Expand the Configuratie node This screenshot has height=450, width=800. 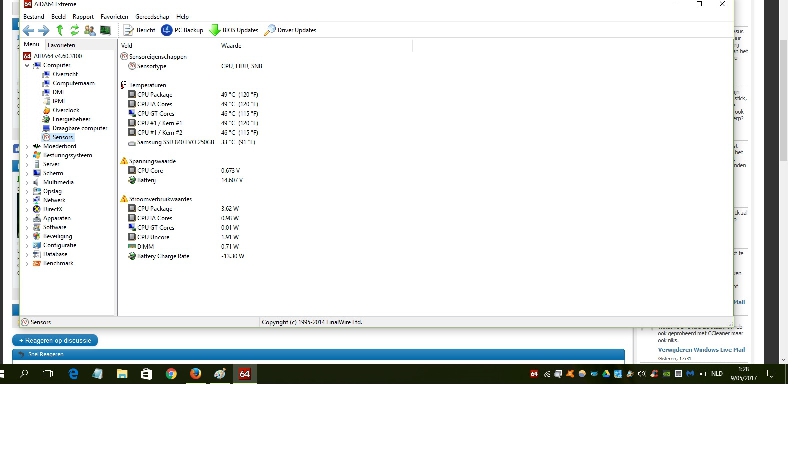(x=27, y=245)
